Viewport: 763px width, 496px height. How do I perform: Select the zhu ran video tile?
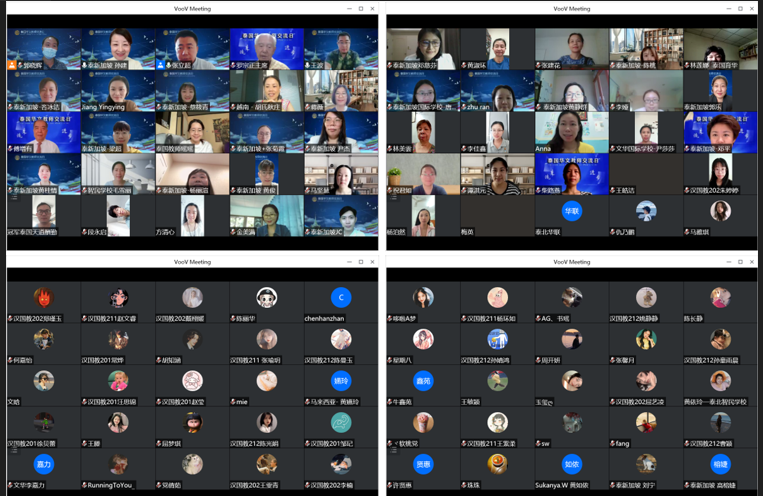pos(497,91)
